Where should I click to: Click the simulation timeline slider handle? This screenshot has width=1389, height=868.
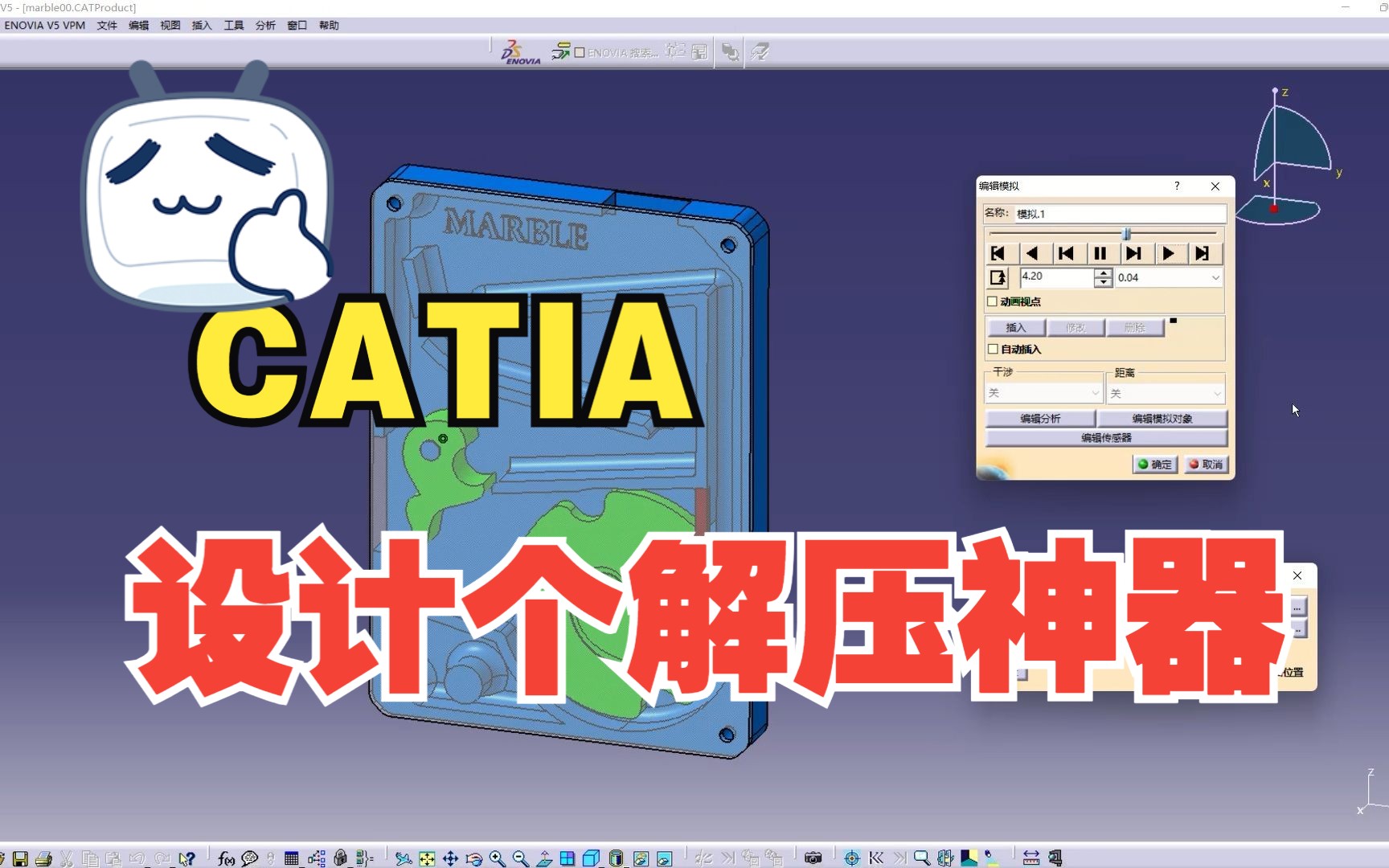click(x=1126, y=234)
